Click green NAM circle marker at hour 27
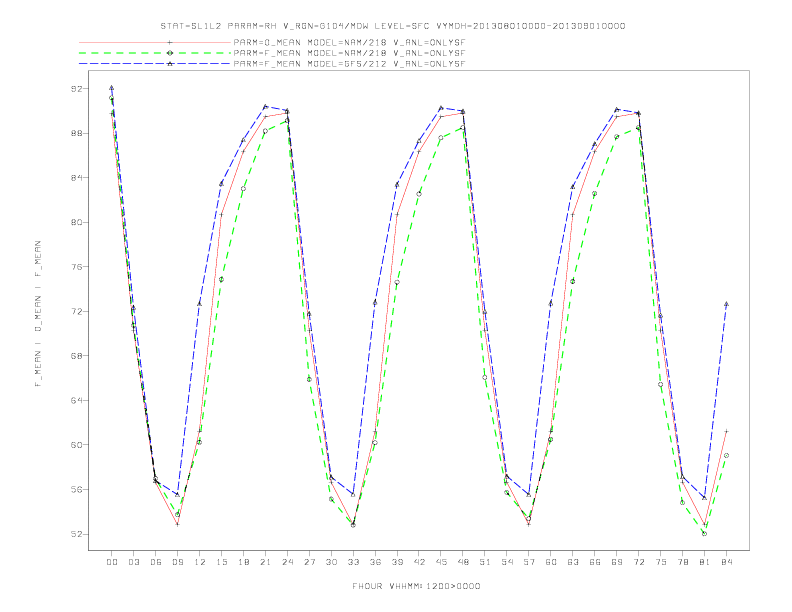Image resolution: width=792 pixels, height=612 pixels. [x=309, y=379]
